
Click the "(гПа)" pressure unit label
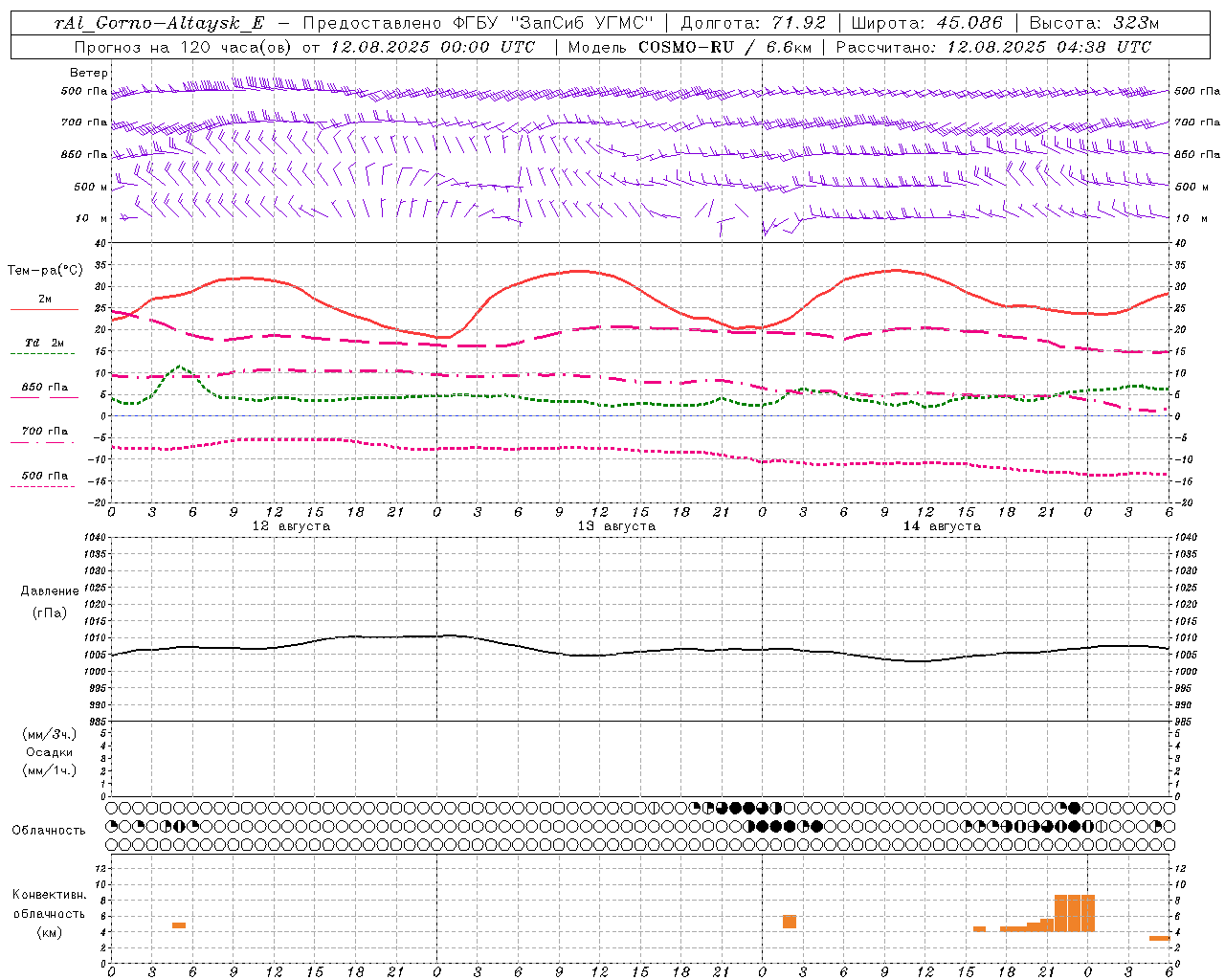pyautogui.click(x=50, y=612)
